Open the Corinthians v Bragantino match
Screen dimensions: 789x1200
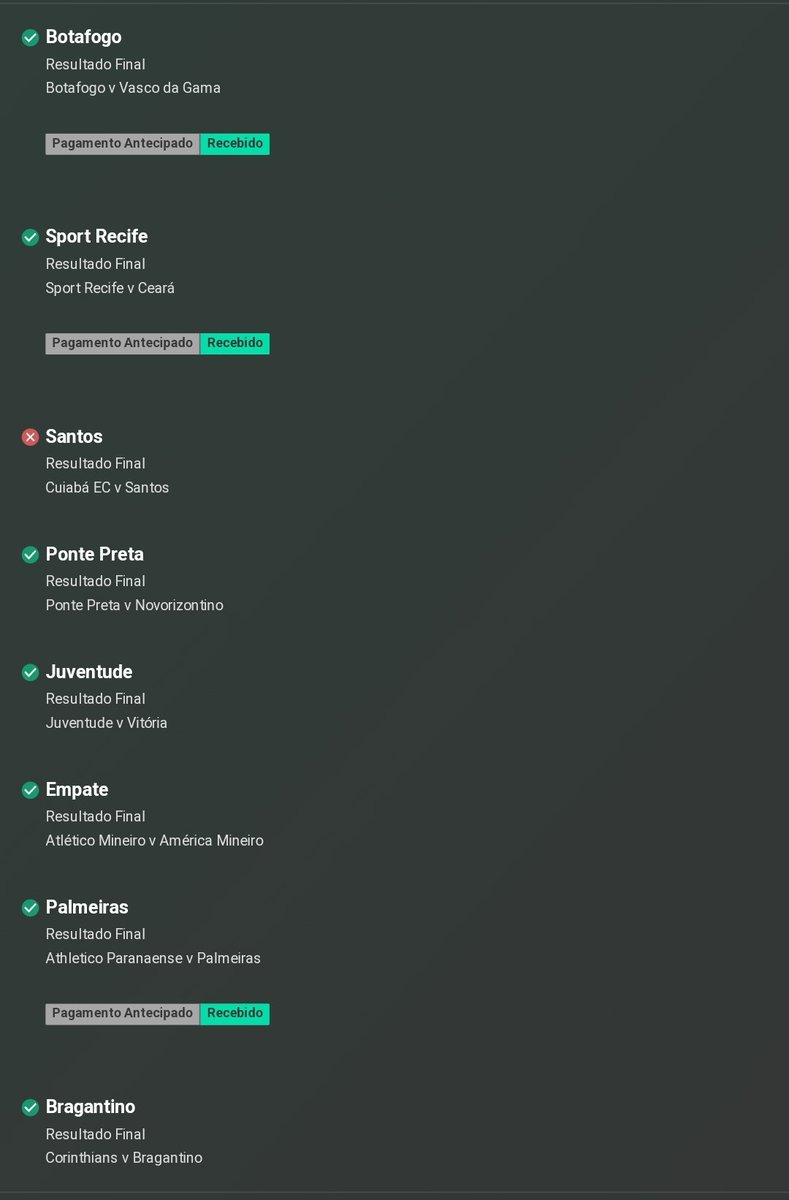(124, 1158)
